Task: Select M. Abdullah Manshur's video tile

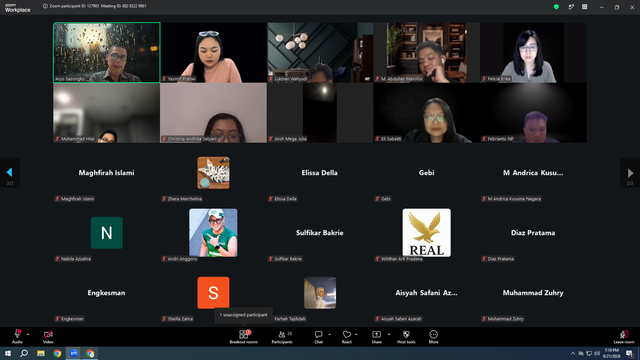Action: pyautogui.click(x=427, y=53)
